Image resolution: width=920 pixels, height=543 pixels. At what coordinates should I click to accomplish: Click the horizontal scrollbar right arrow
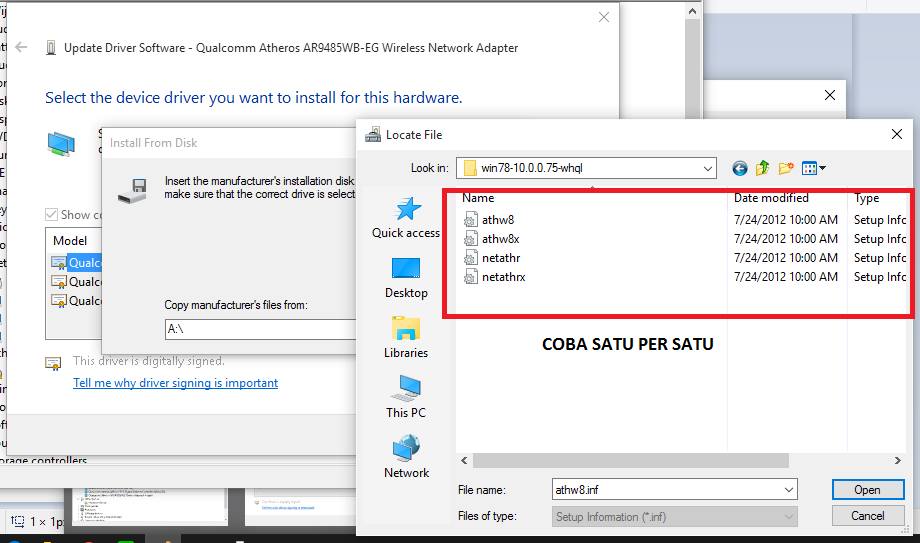point(897,460)
